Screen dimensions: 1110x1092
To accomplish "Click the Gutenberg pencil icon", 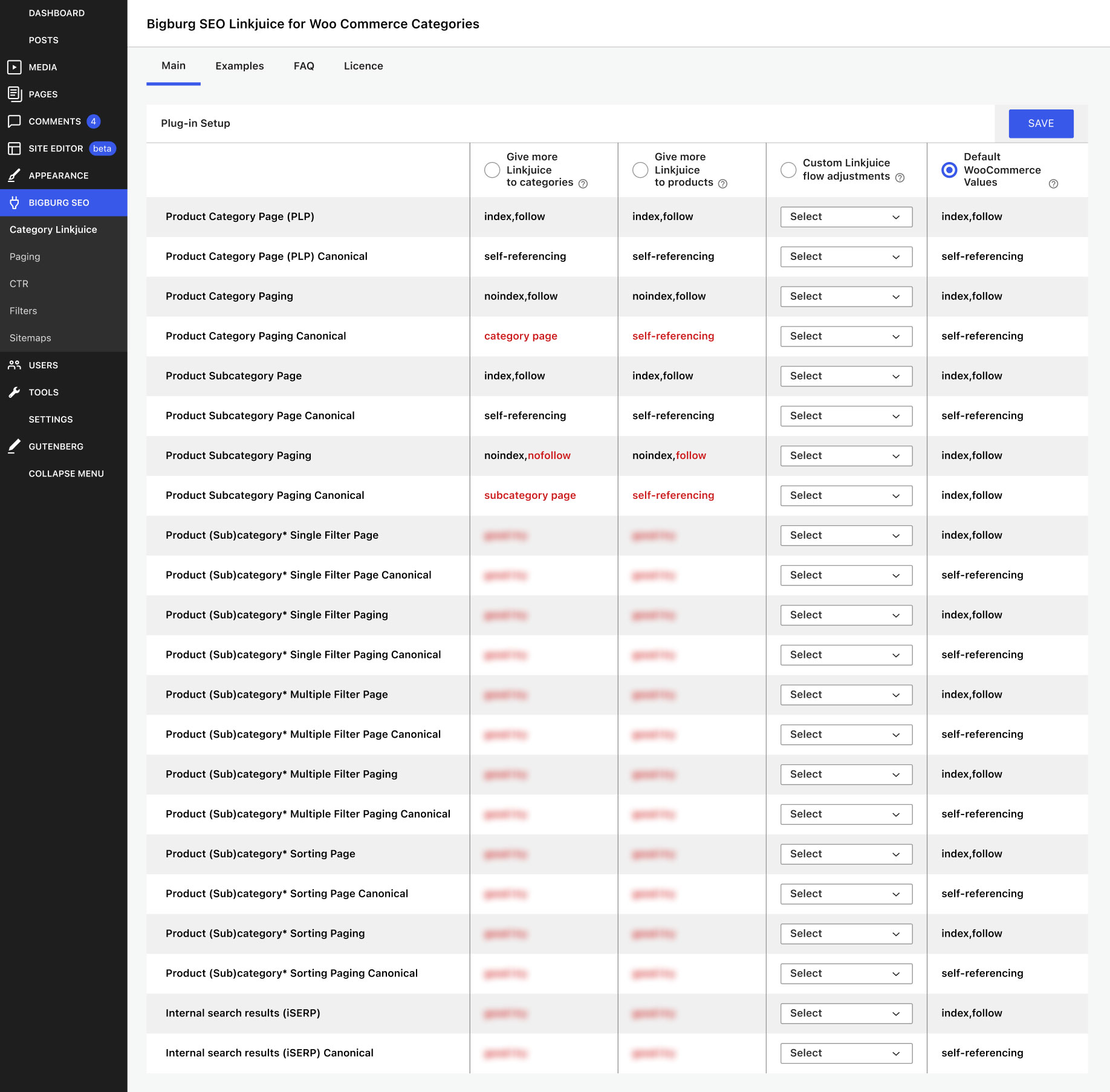I will point(15,446).
